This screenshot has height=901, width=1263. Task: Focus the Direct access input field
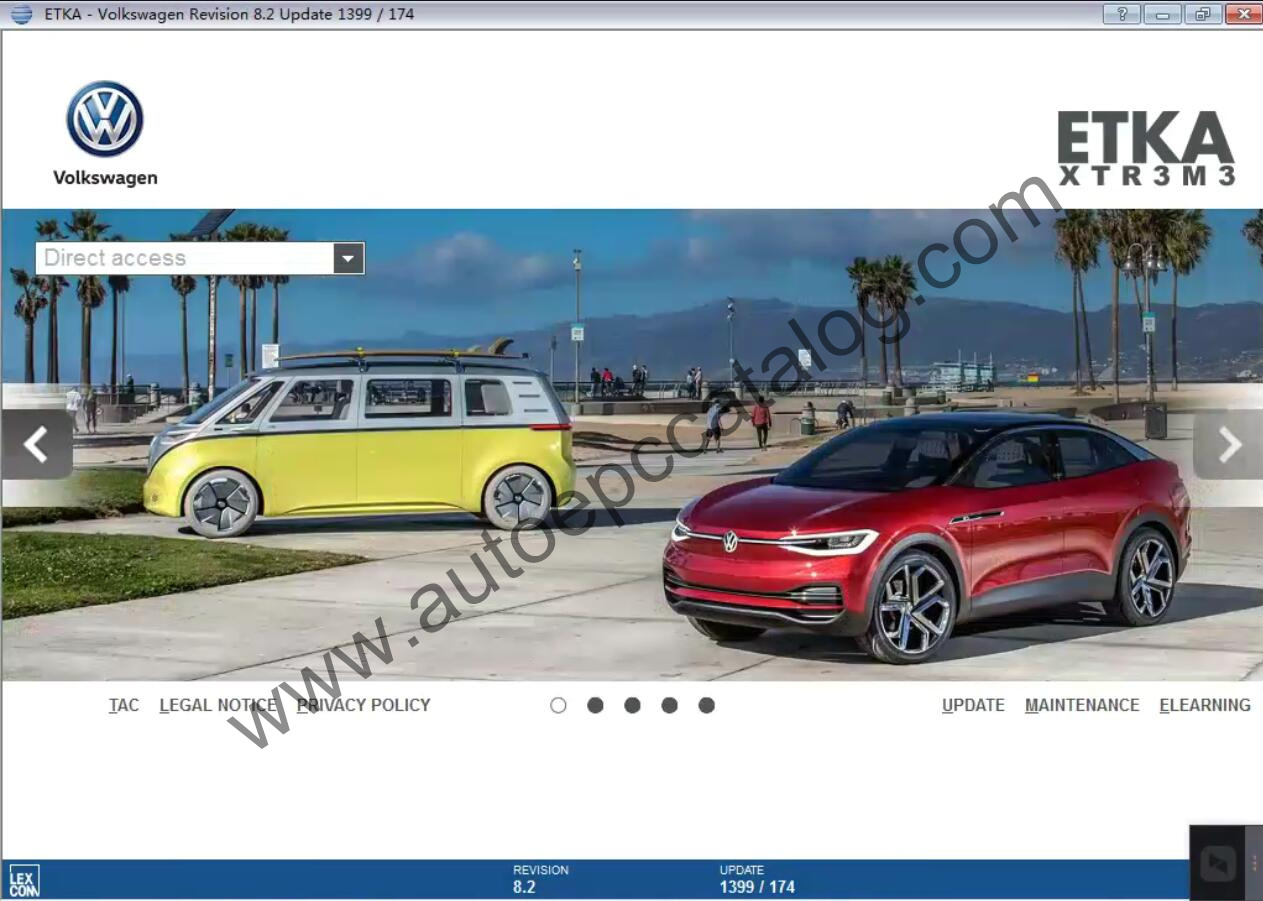(x=185, y=258)
